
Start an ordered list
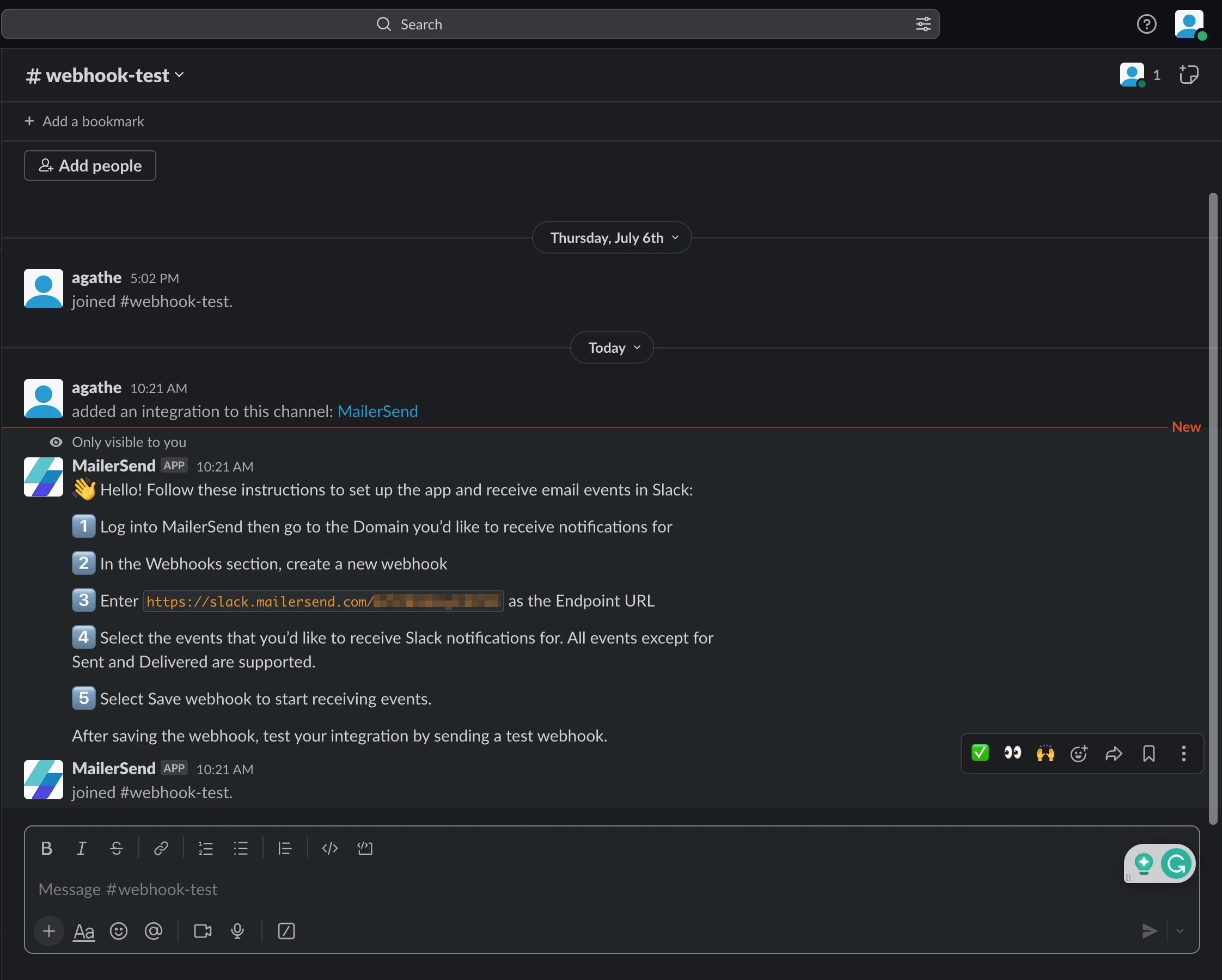pos(206,848)
